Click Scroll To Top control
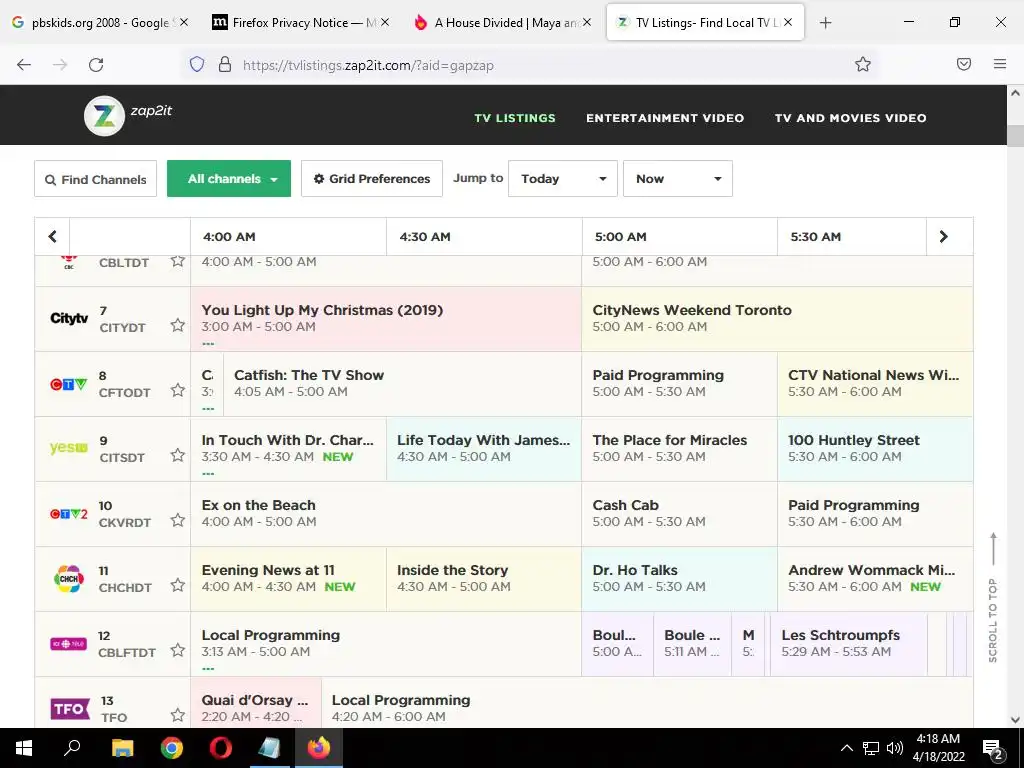 point(993,598)
